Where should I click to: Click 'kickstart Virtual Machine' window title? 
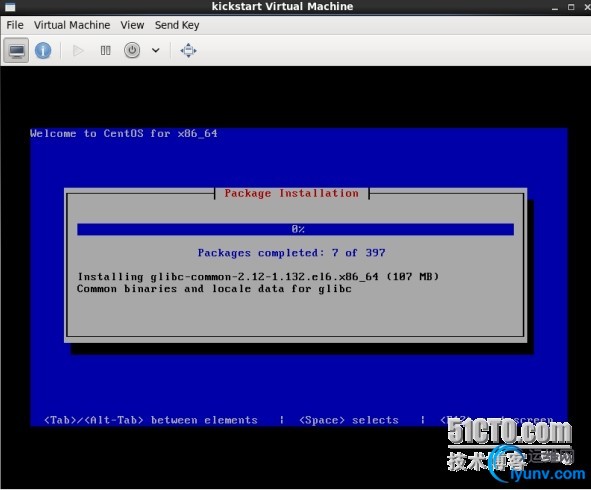tap(282, 6)
